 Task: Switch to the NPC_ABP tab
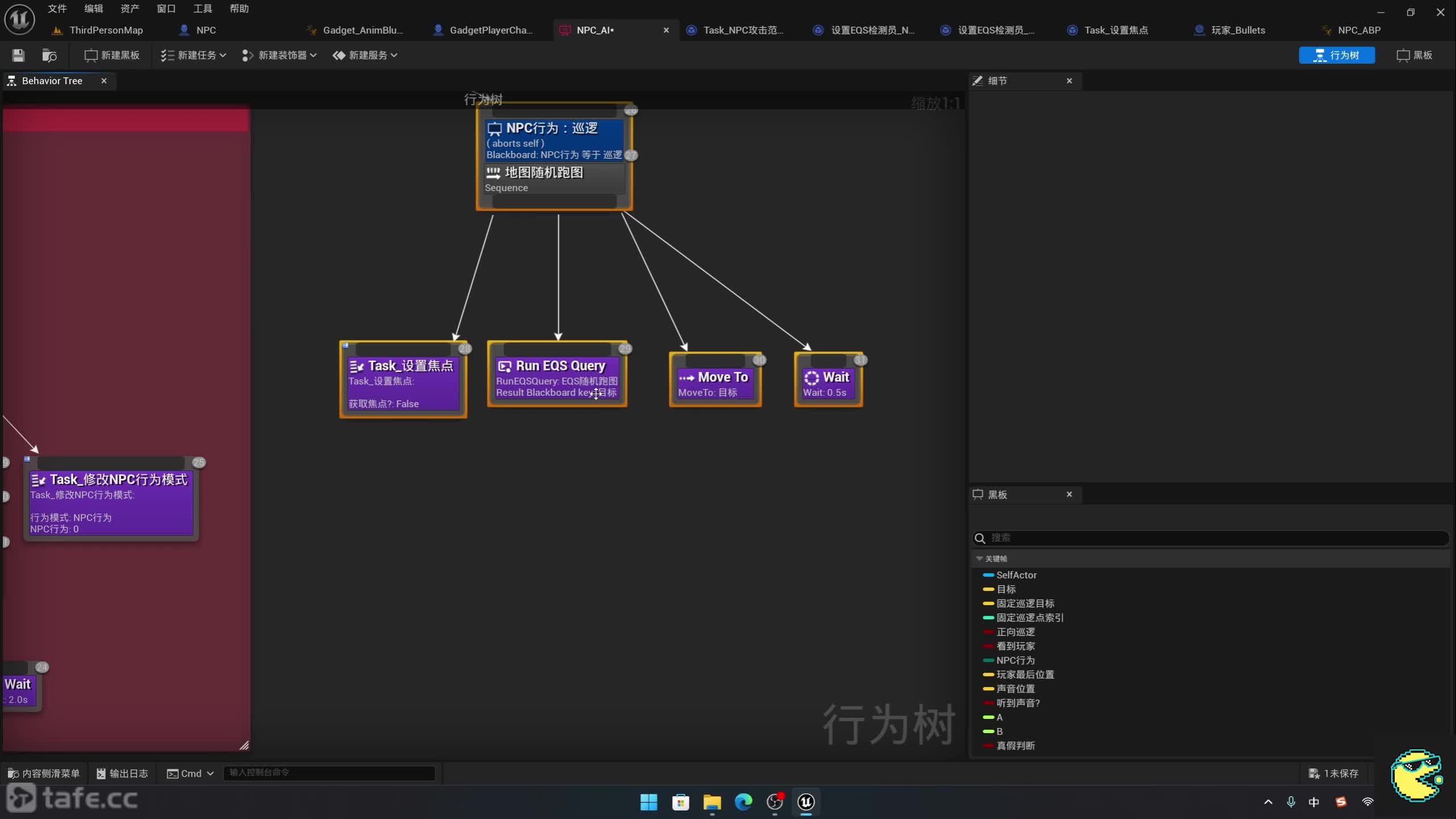[1351, 30]
